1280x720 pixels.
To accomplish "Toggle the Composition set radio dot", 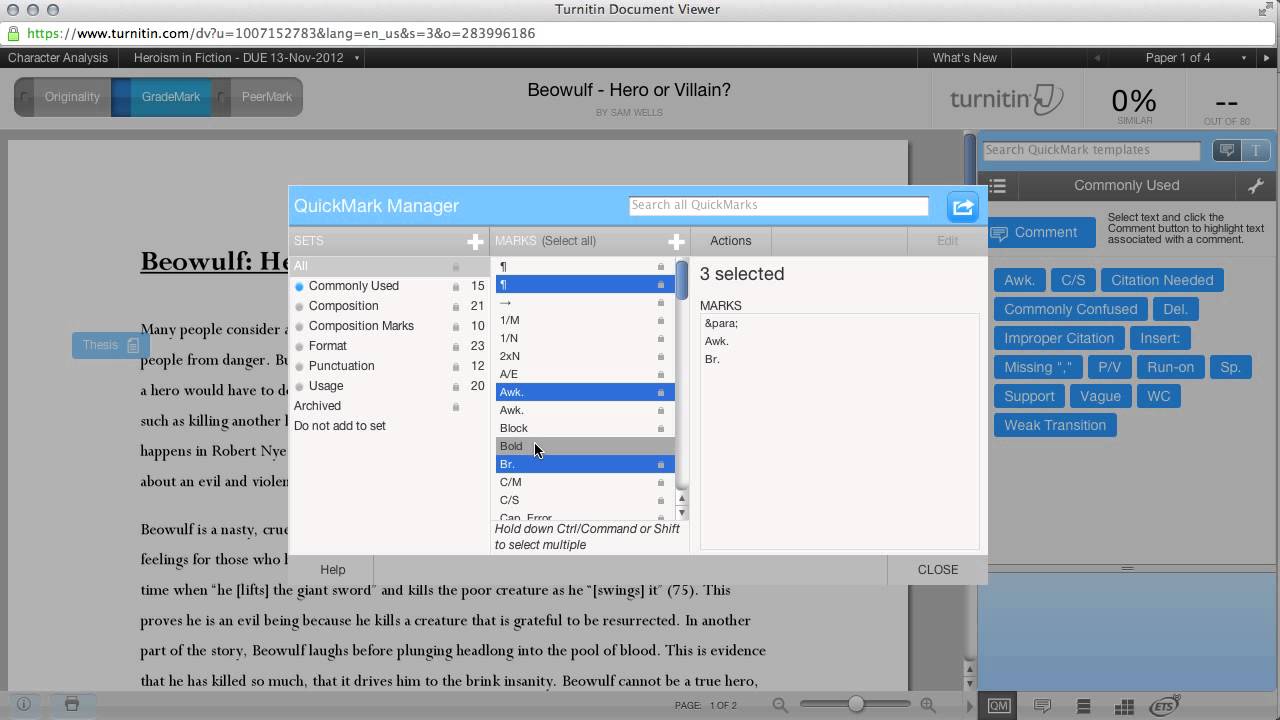I will [299, 306].
